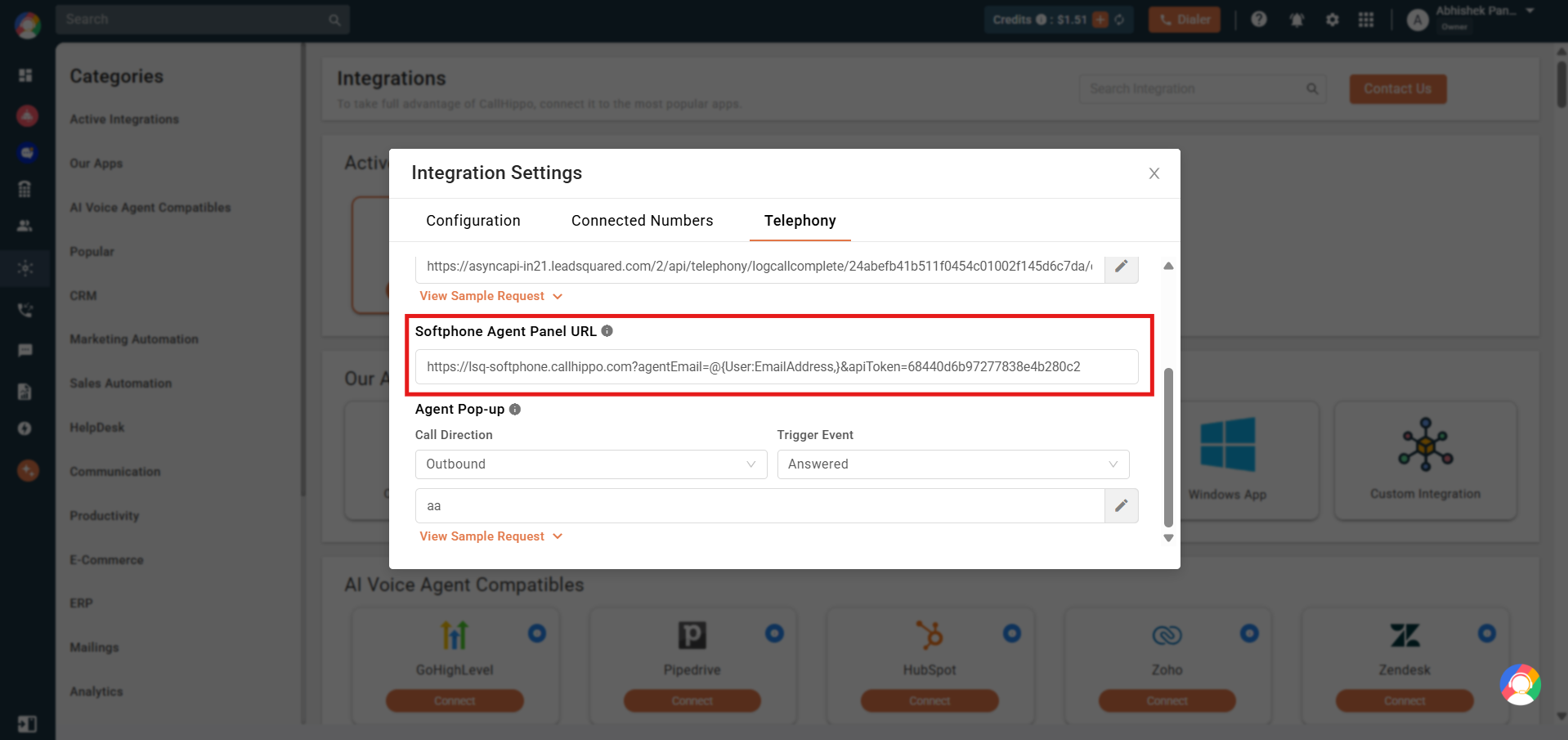Screen dimensions: 1568x740
Task: Edit the Agent Pop-up URL with pencil icon
Action: (x=1121, y=506)
